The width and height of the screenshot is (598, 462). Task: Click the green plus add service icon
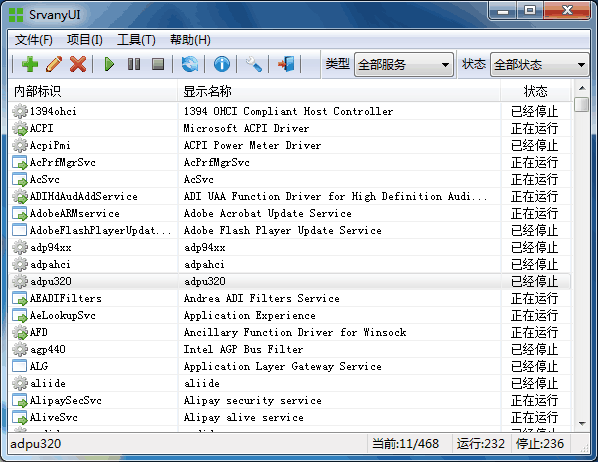30,64
